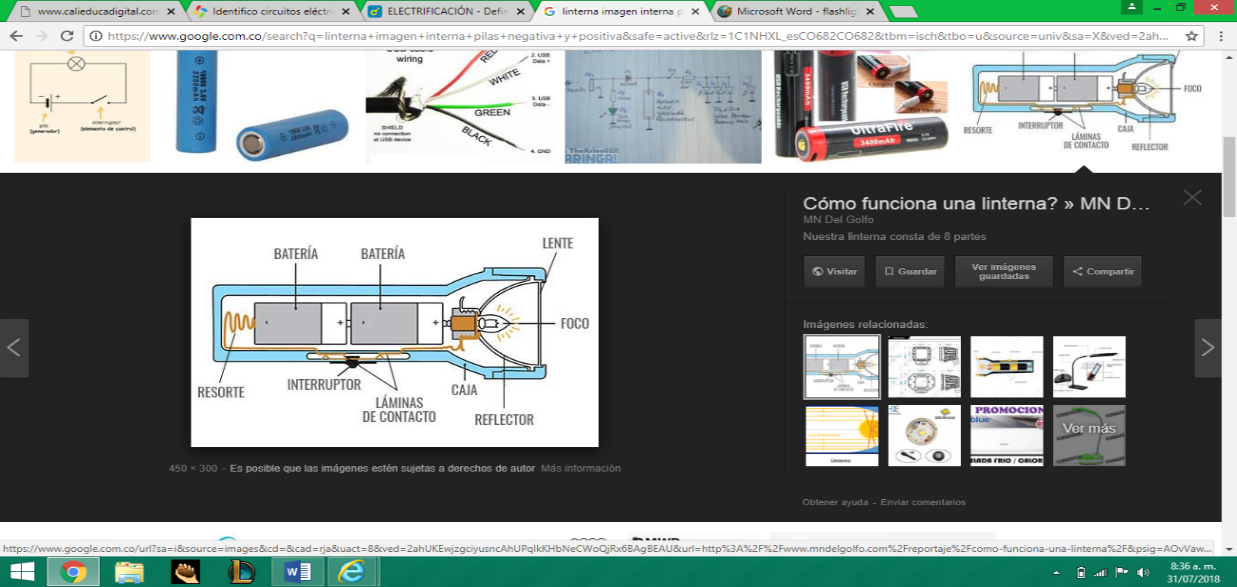View the site information icon in address bar
Screen dimensions: 1237x587
pos(96,36)
